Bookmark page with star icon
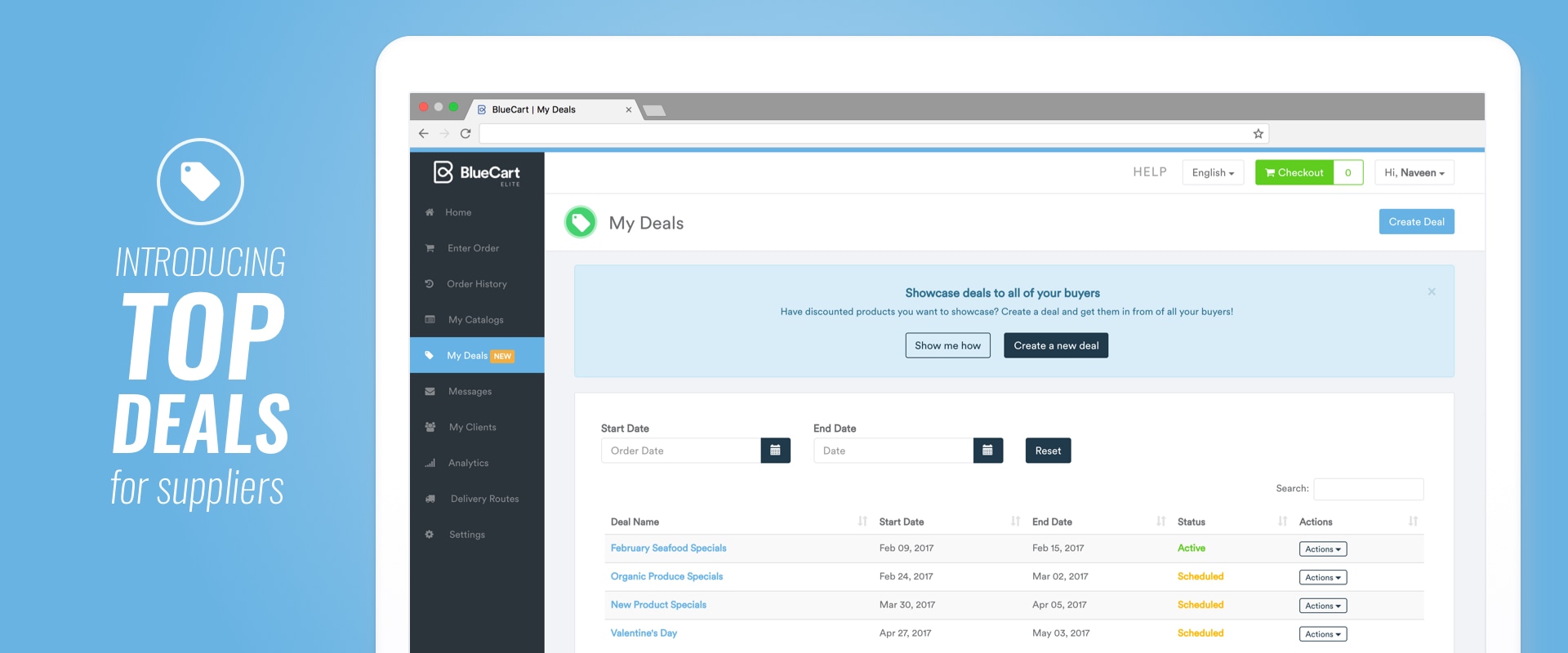 click(x=1258, y=134)
